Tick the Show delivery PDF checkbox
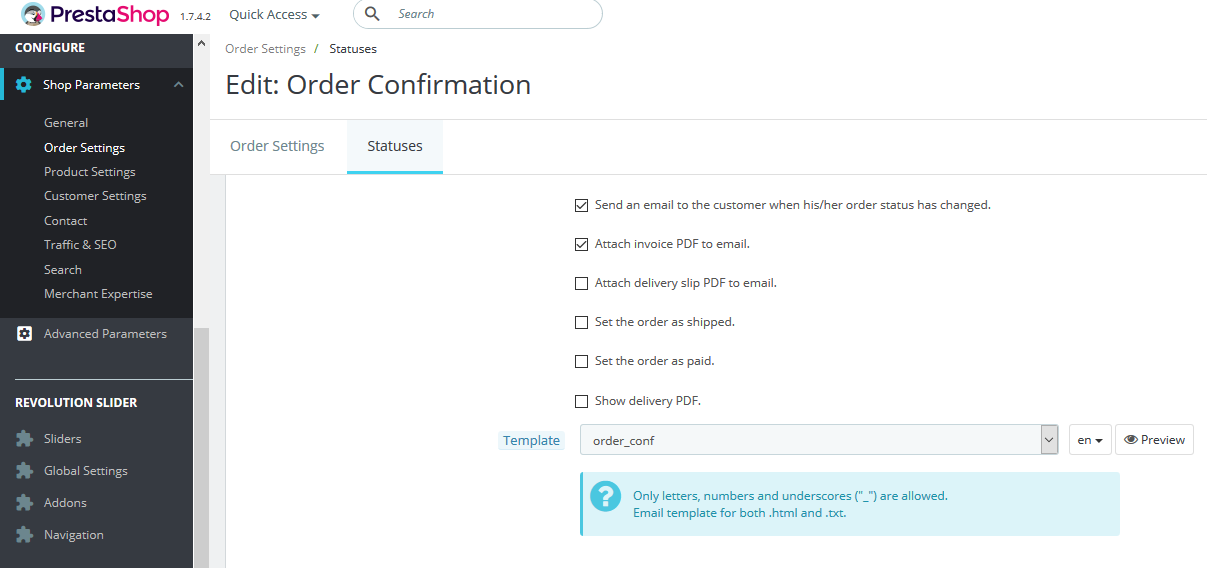This screenshot has height=568, width=1207. [581, 401]
